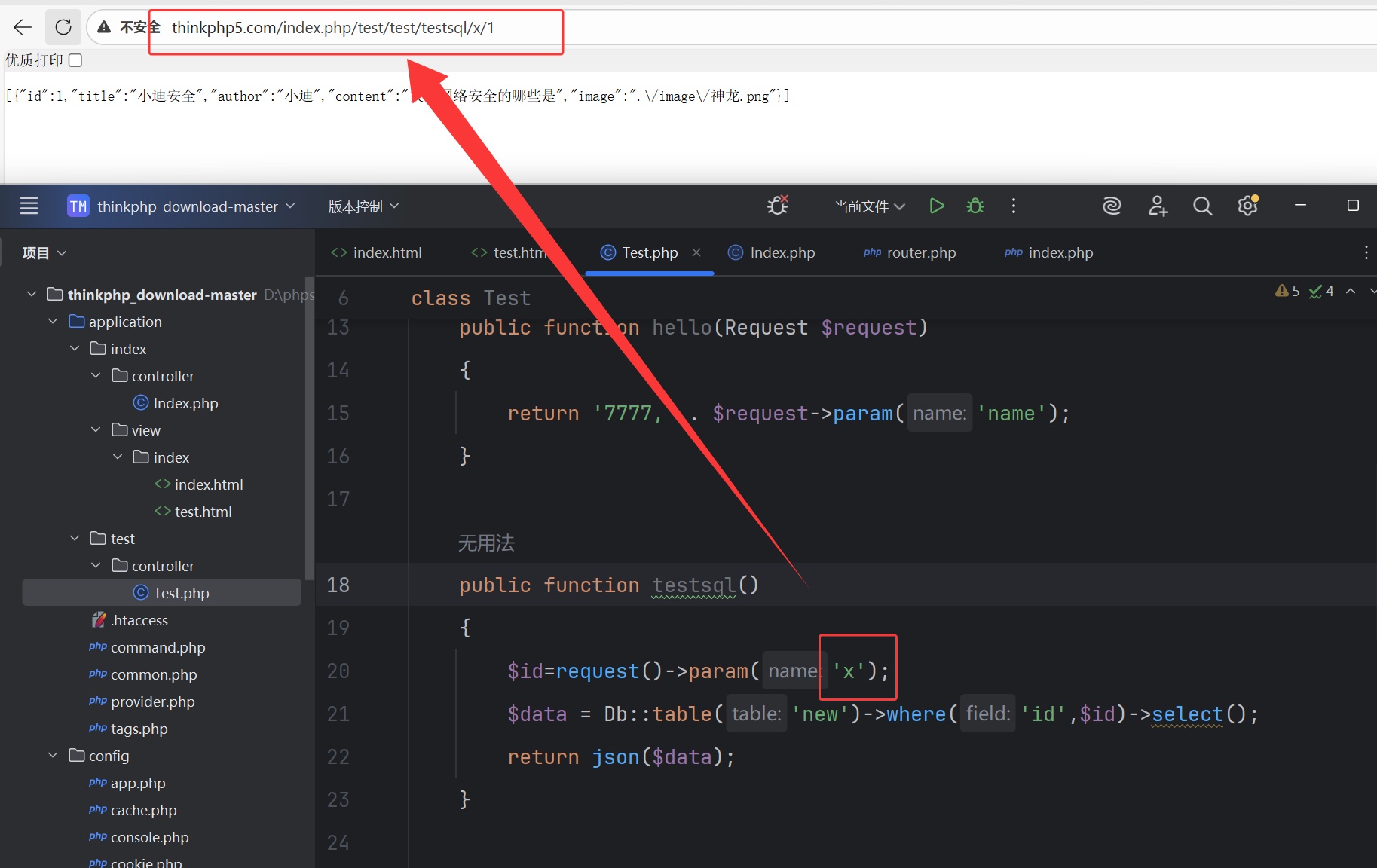The width and height of the screenshot is (1377, 868).
Task: Click the 无用法 usages hint
Action: (486, 542)
